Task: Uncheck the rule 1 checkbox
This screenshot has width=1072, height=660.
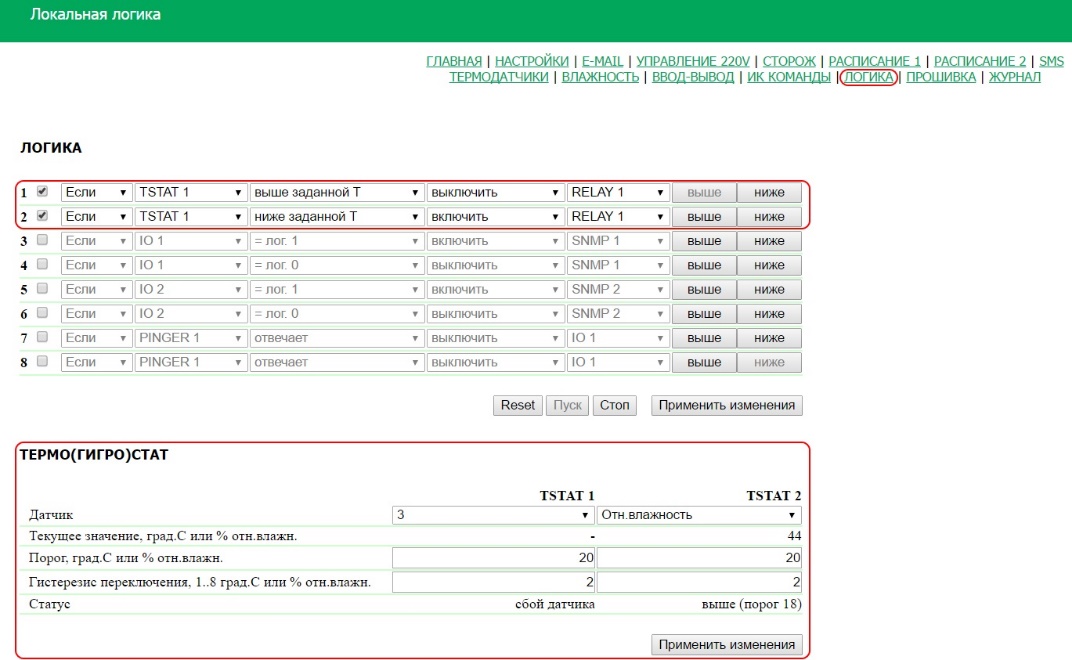Action: 42,192
